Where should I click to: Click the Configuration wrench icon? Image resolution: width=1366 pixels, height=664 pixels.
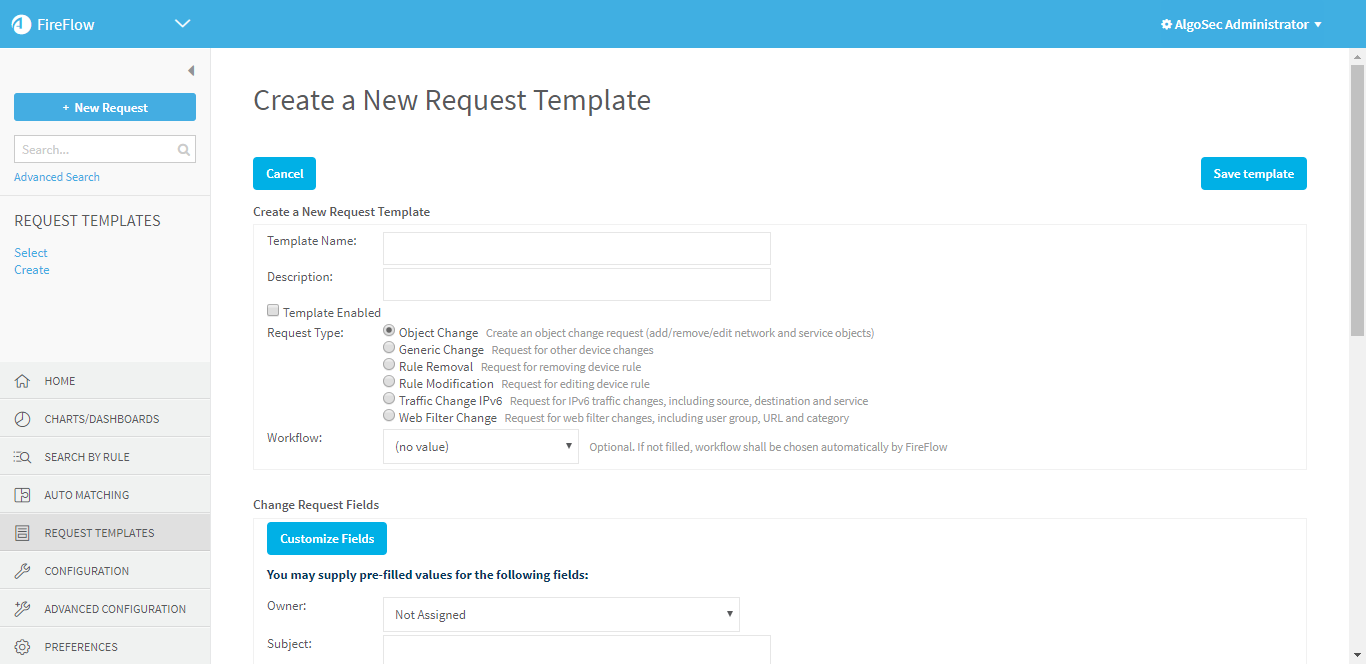click(22, 571)
